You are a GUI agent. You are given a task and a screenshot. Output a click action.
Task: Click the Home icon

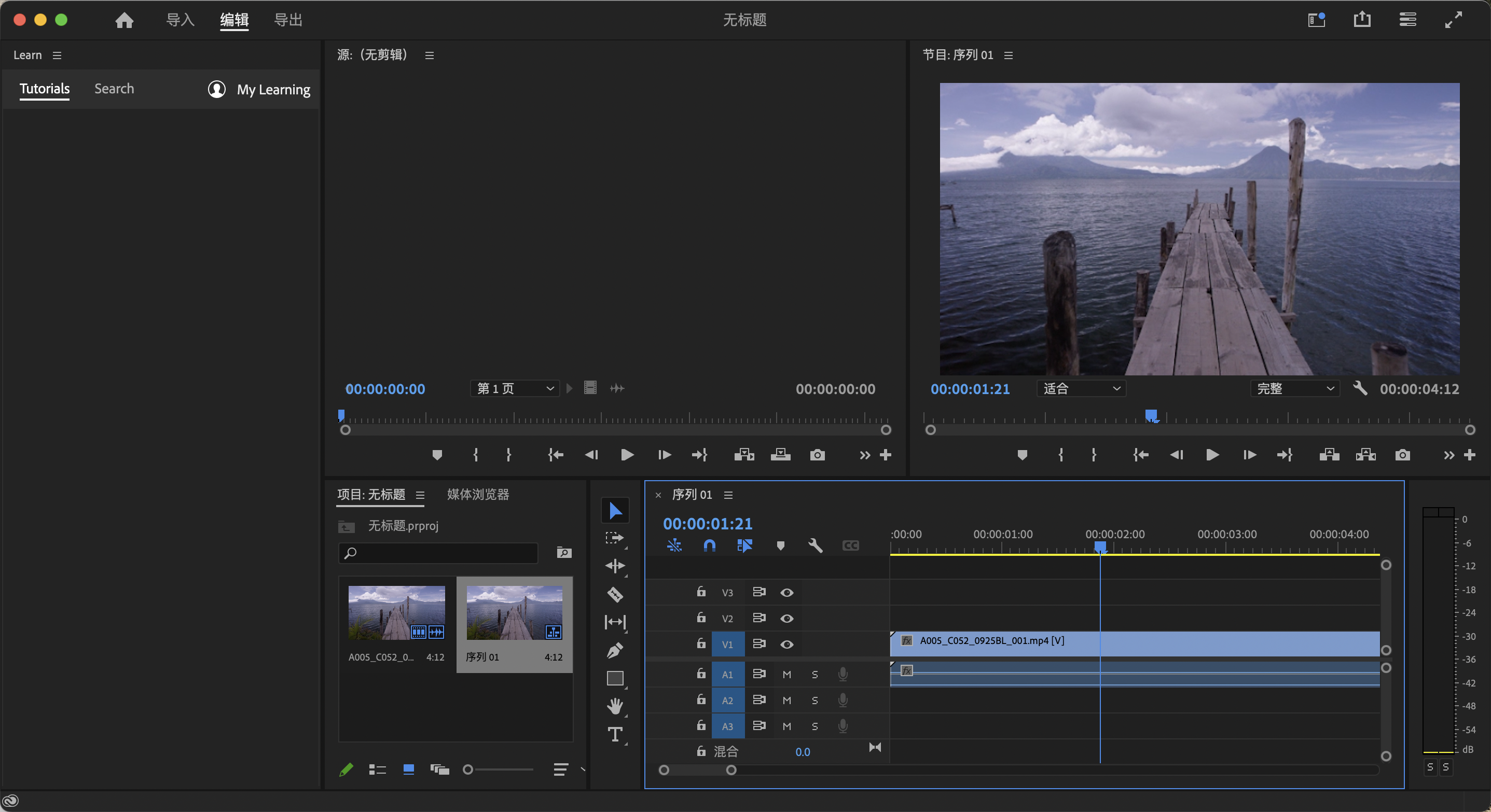pos(124,21)
